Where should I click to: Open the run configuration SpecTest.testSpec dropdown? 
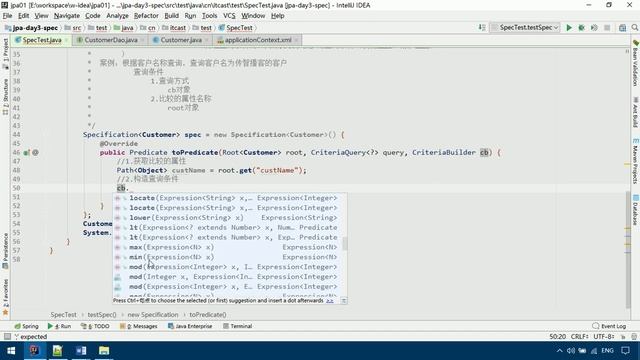[x=525, y=27]
